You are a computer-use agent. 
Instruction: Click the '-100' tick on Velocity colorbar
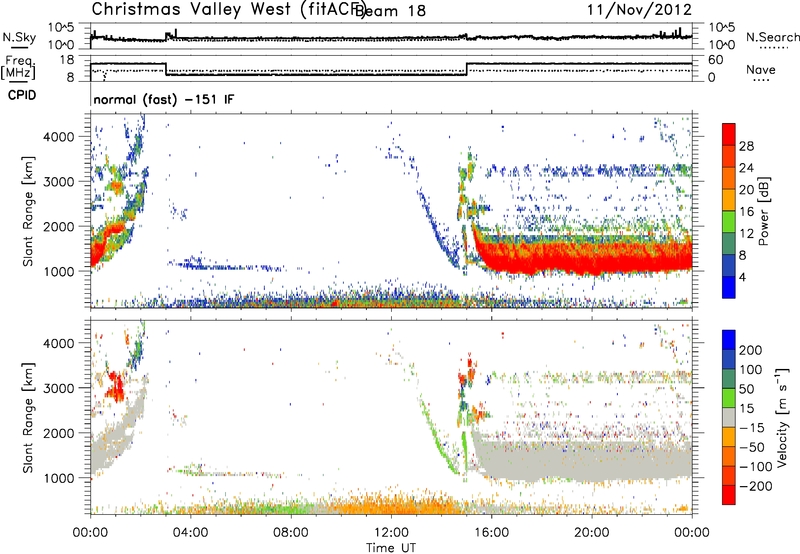click(x=756, y=466)
